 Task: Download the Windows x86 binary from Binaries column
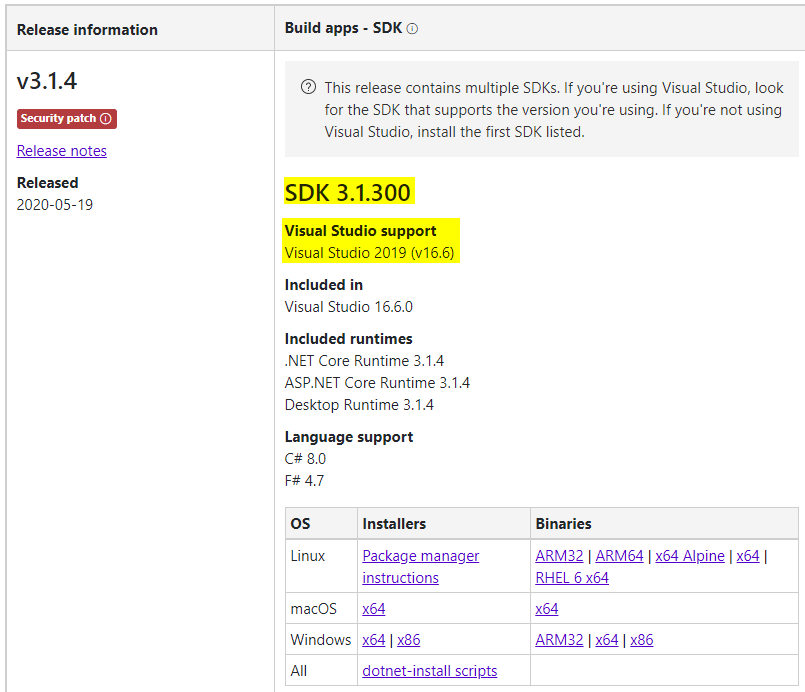coord(641,639)
